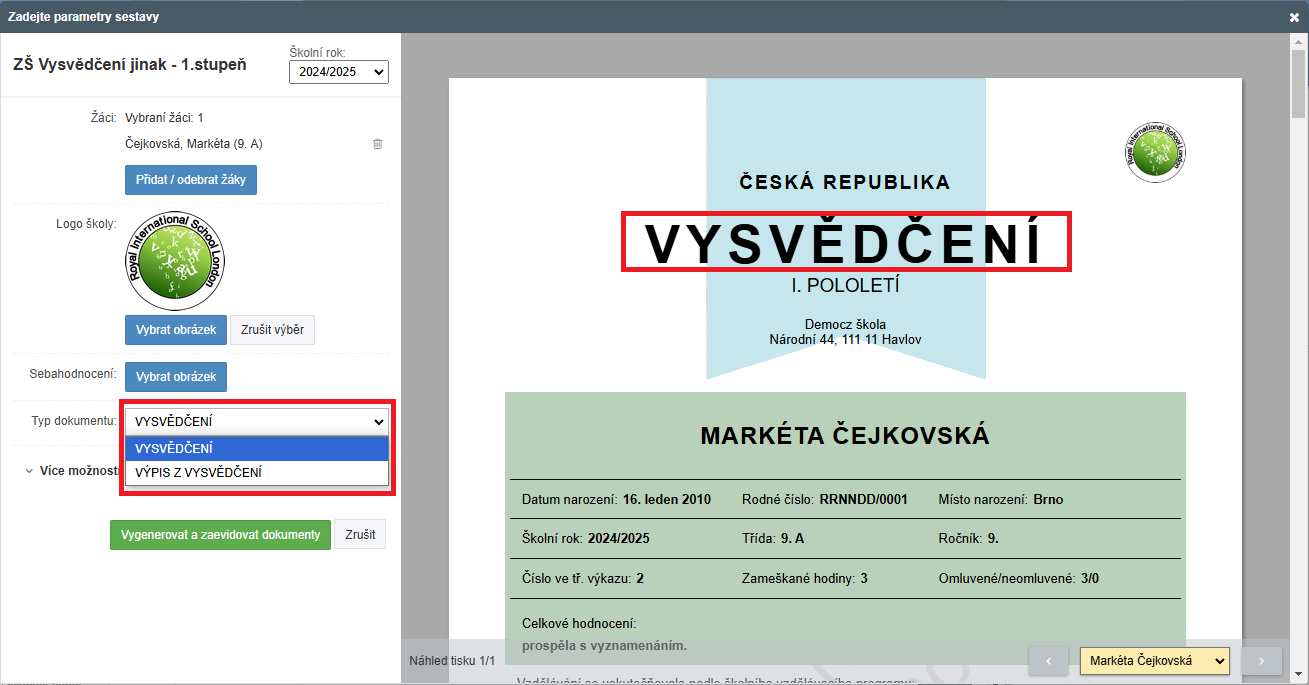Click MARKÉTA ČEJKOVSKÁ name heading
The image size is (1309, 685).
(x=845, y=436)
